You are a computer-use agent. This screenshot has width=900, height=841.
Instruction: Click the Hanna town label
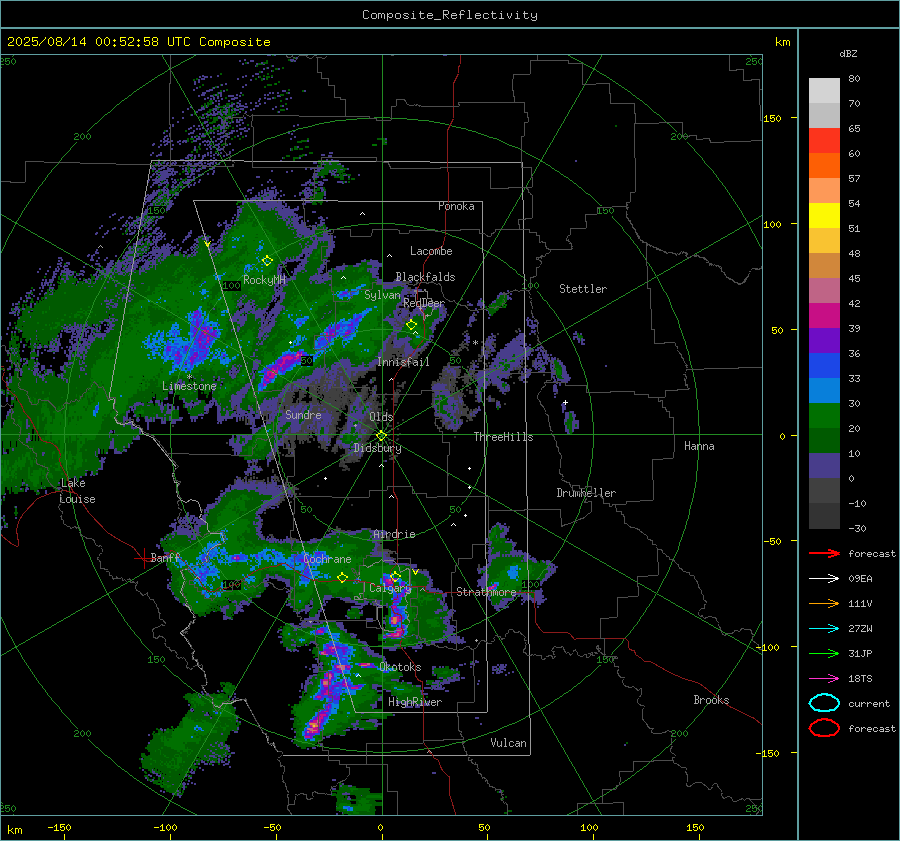pos(699,446)
